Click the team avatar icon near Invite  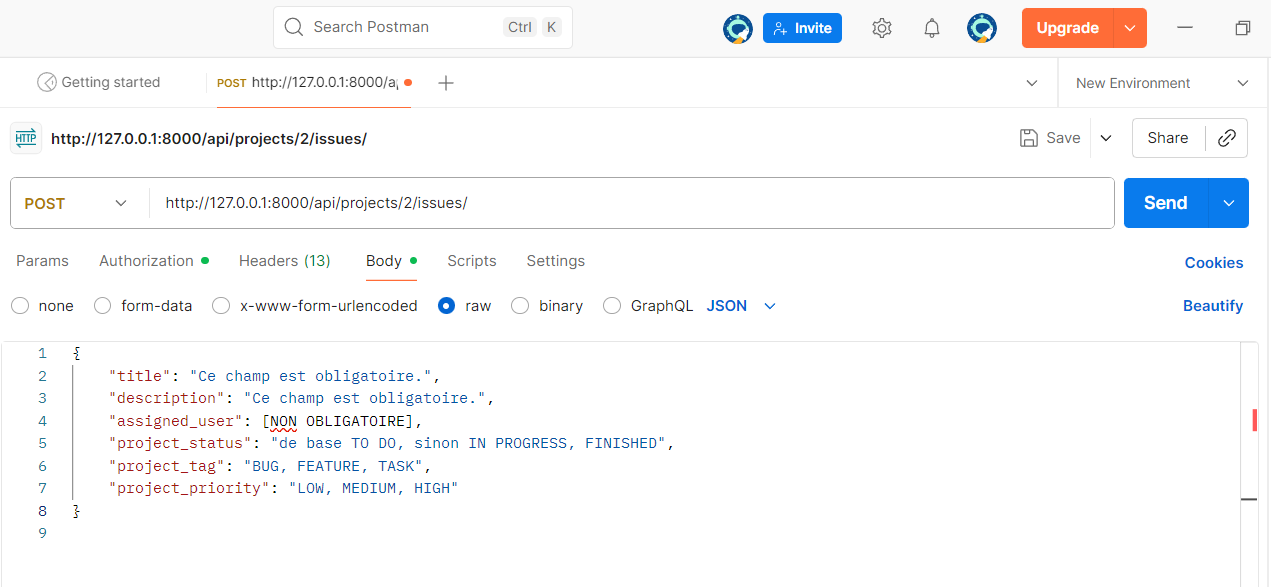(737, 28)
